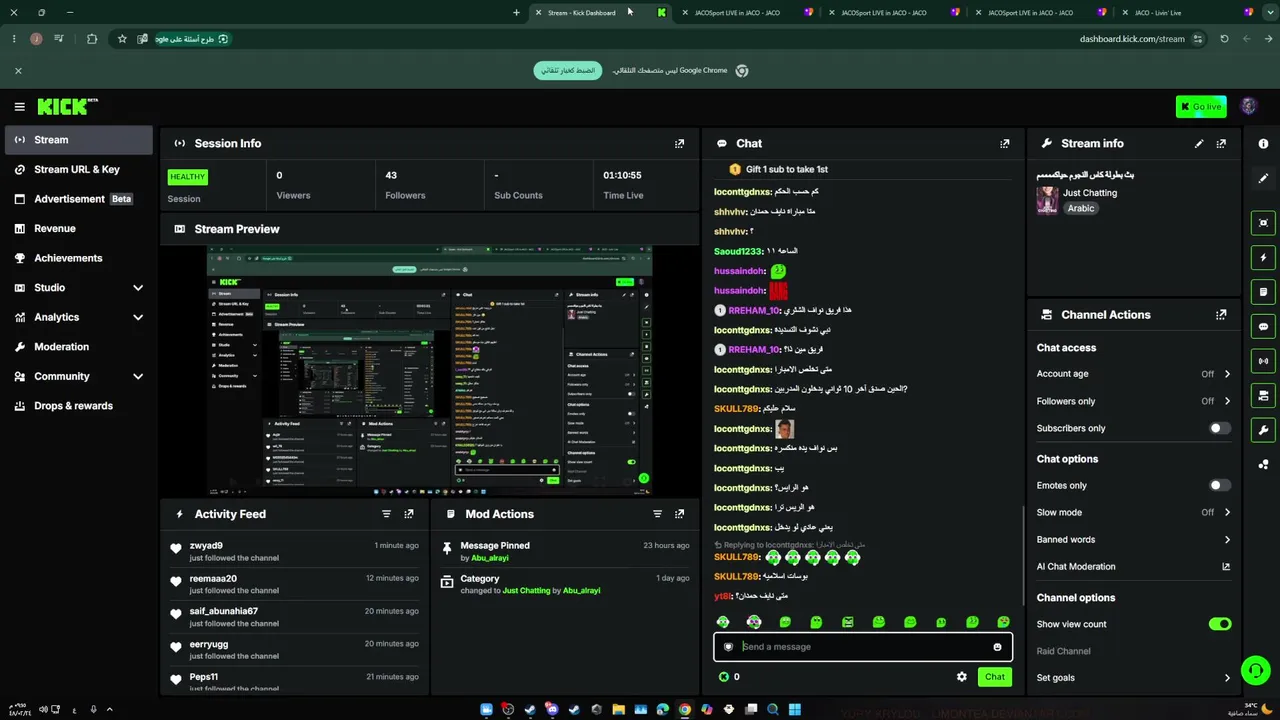The image size is (1280, 720).
Task: Open AI Chat Moderation external link
Action: (x=1226, y=567)
